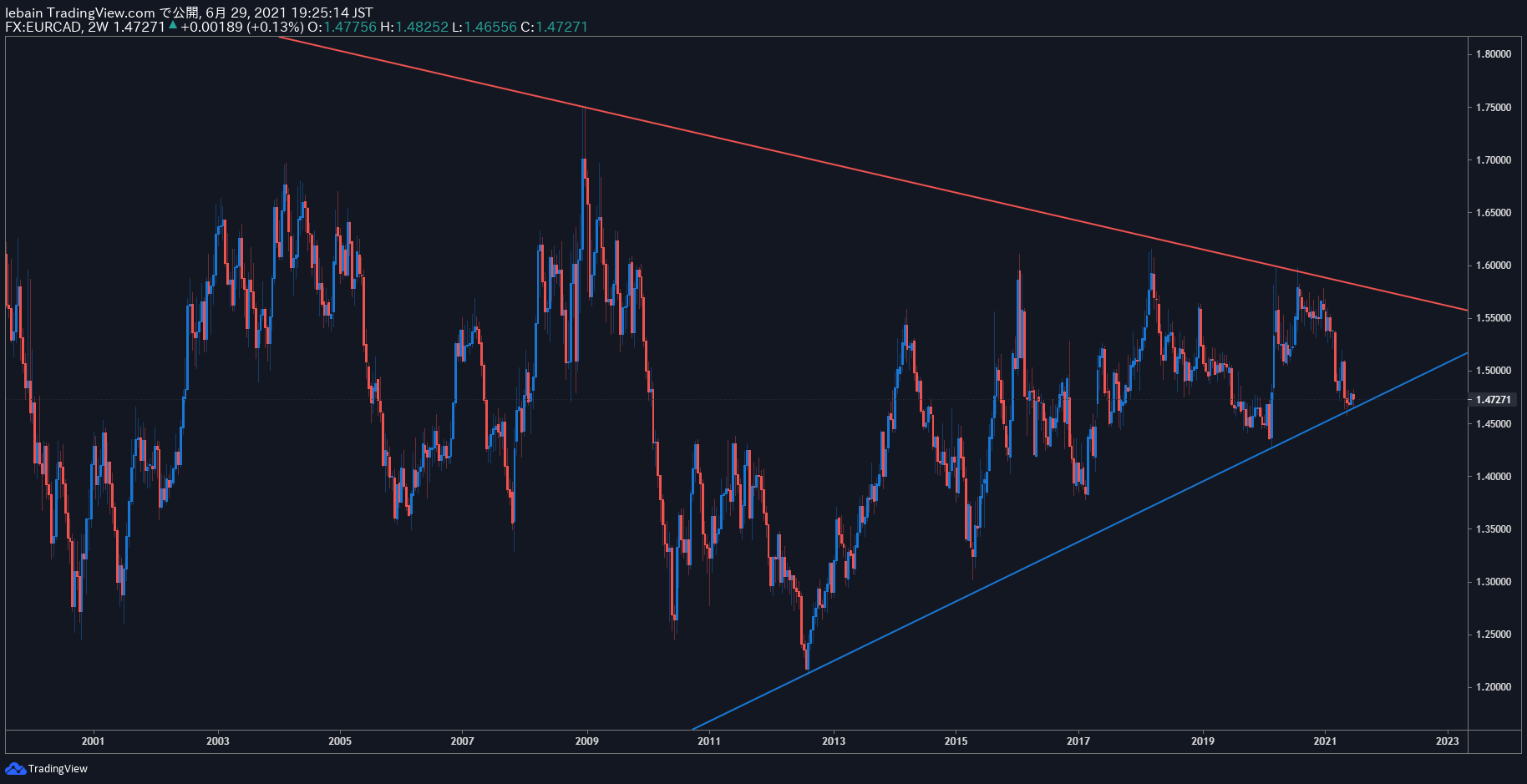Click the 1.25000 price axis label

coord(1494,635)
